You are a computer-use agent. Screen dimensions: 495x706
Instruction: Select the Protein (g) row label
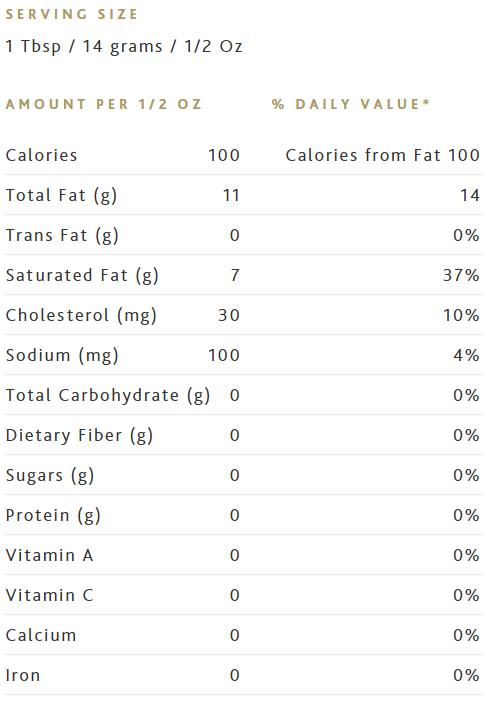pyautogui.click(x=53, y=516)
